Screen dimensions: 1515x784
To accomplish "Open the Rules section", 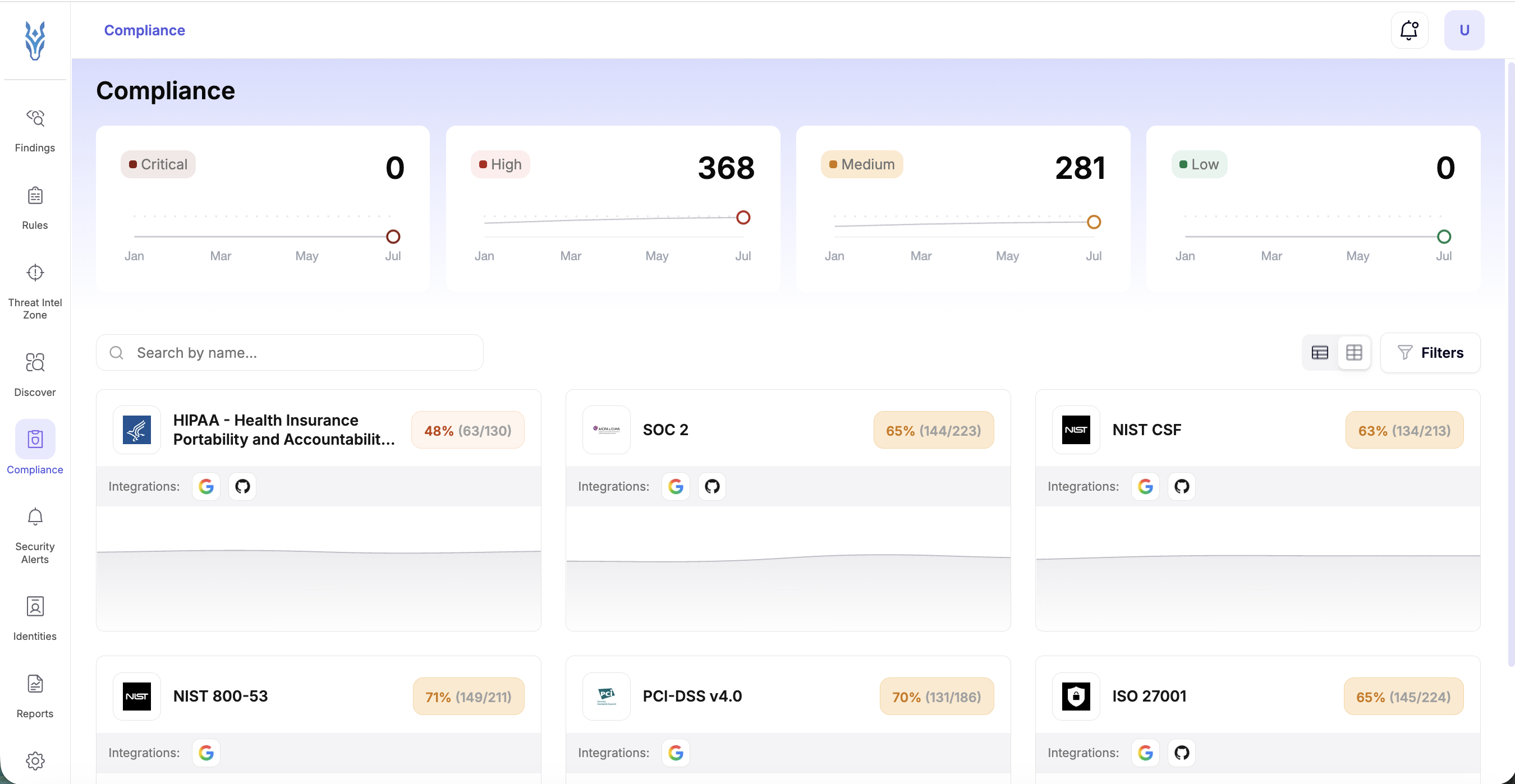I will click(35, 209).
